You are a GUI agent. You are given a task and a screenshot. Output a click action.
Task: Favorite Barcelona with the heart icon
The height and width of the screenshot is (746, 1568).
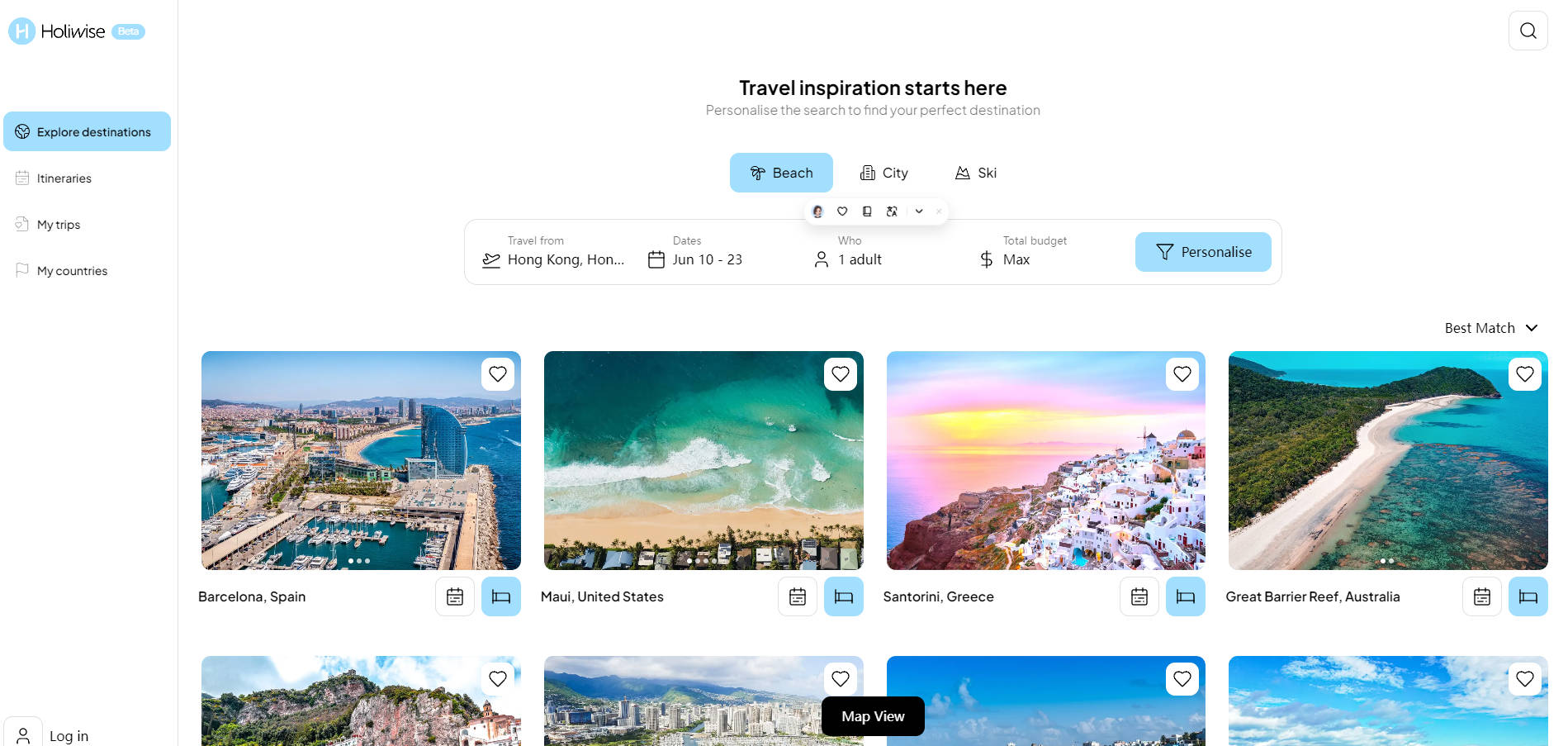pos(498,374)
